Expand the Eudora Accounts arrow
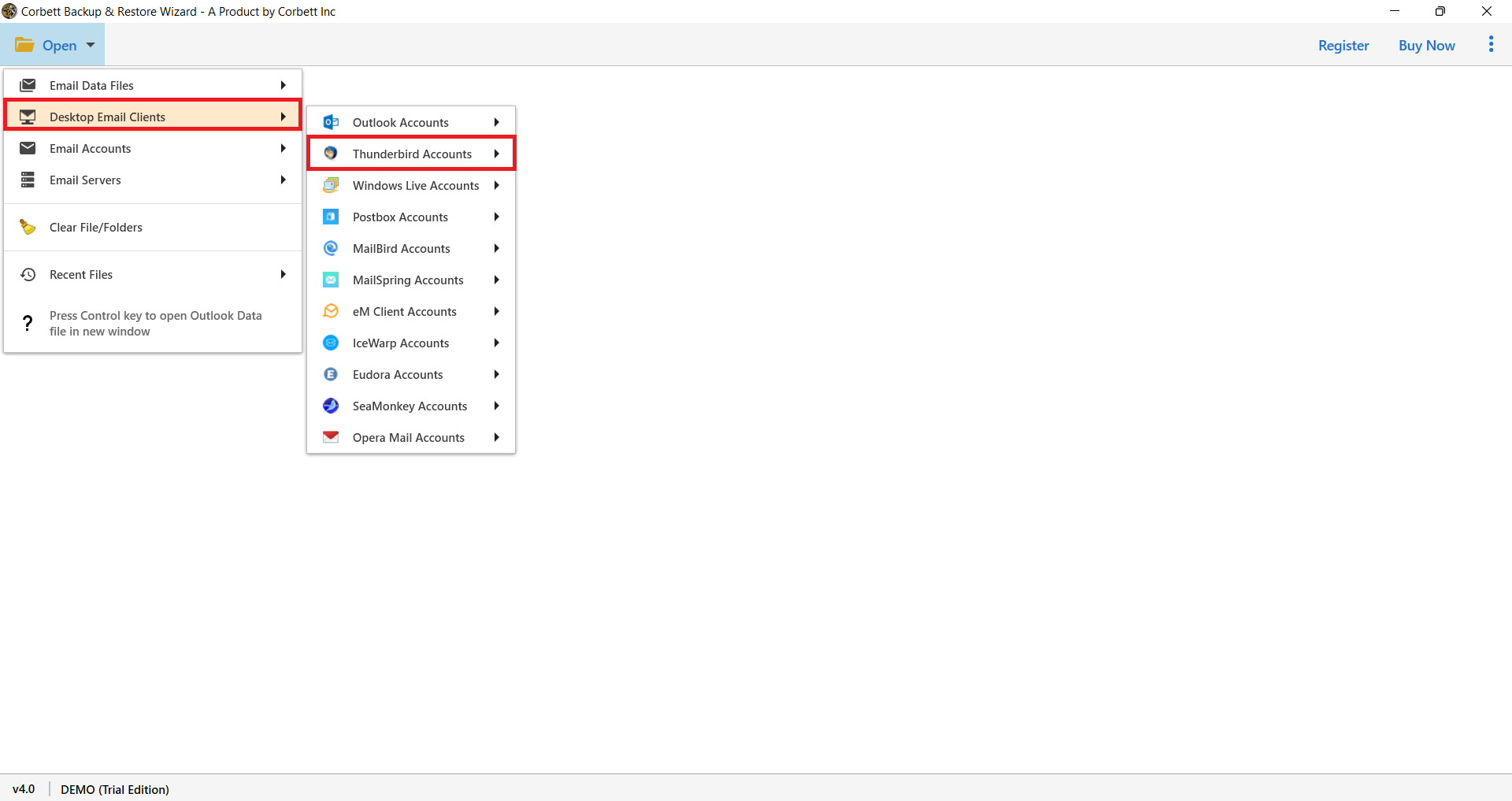Image resolution: width=1512 pixels, height=801 pixels. pyautogui.click(x=496, y=374)
